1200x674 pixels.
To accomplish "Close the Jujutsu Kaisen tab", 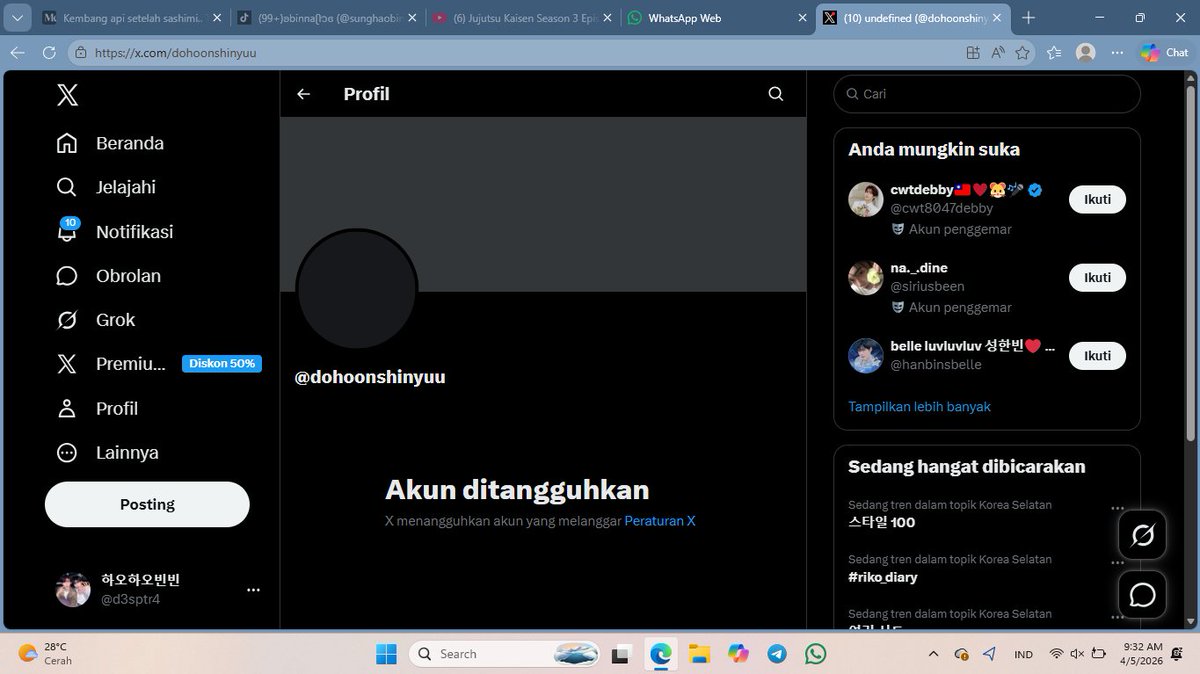I will pyautogui.click(x=607, y=18).
